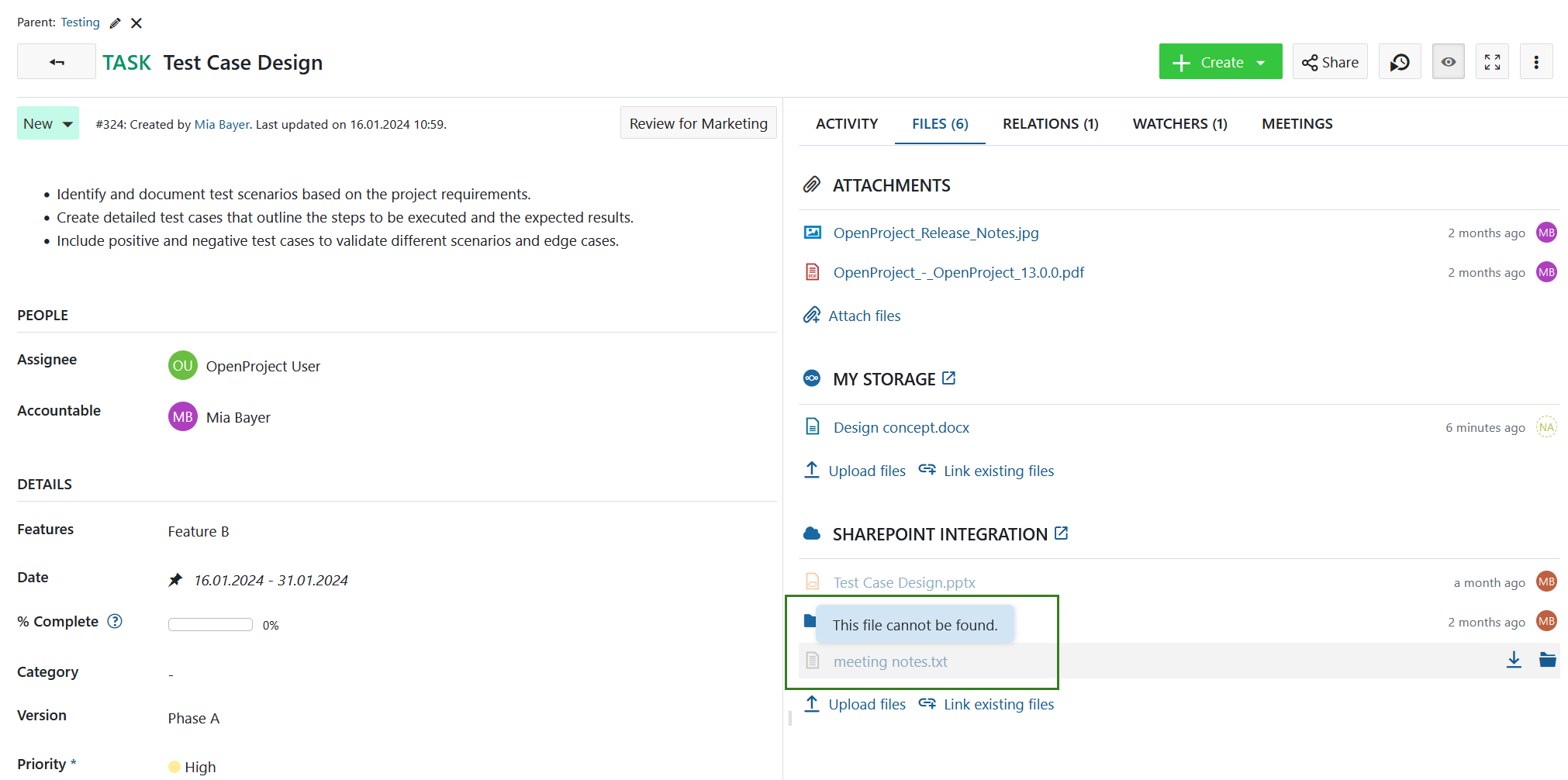Toggle watching via the eye icon
Screen dimensions: 1568x780
click(1448, 61)
